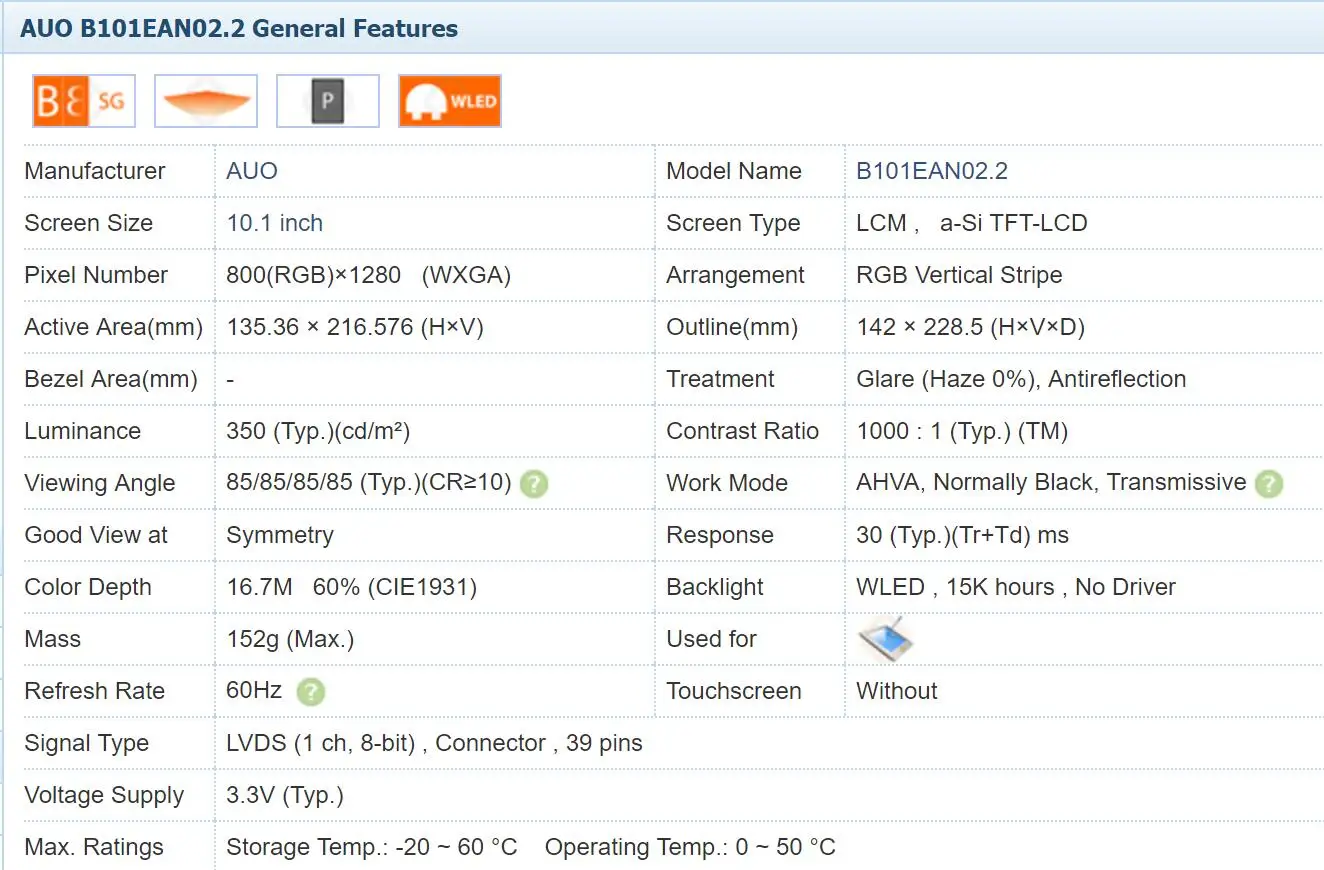
Task: Click the 'Work Mode' label
Action: click(x=727, y=483)
